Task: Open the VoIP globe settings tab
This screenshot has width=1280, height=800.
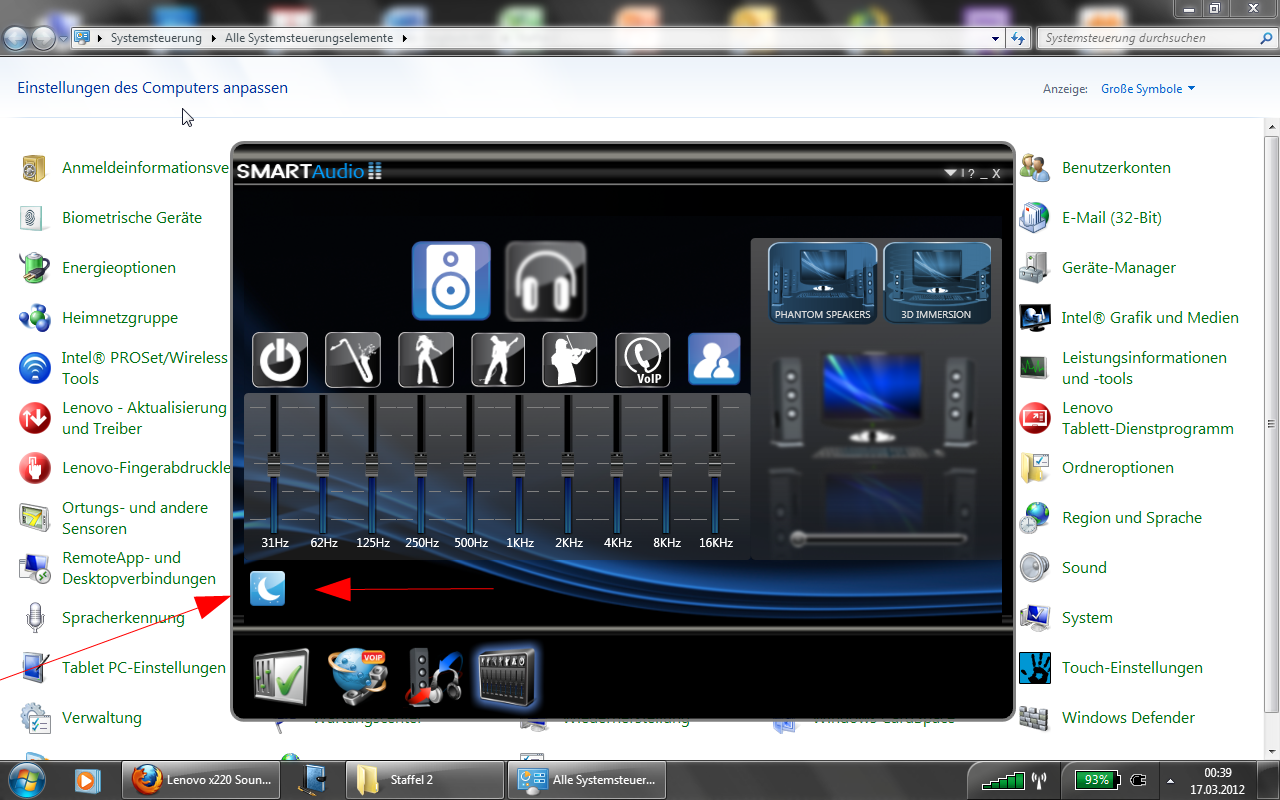Action: (358, 677)
